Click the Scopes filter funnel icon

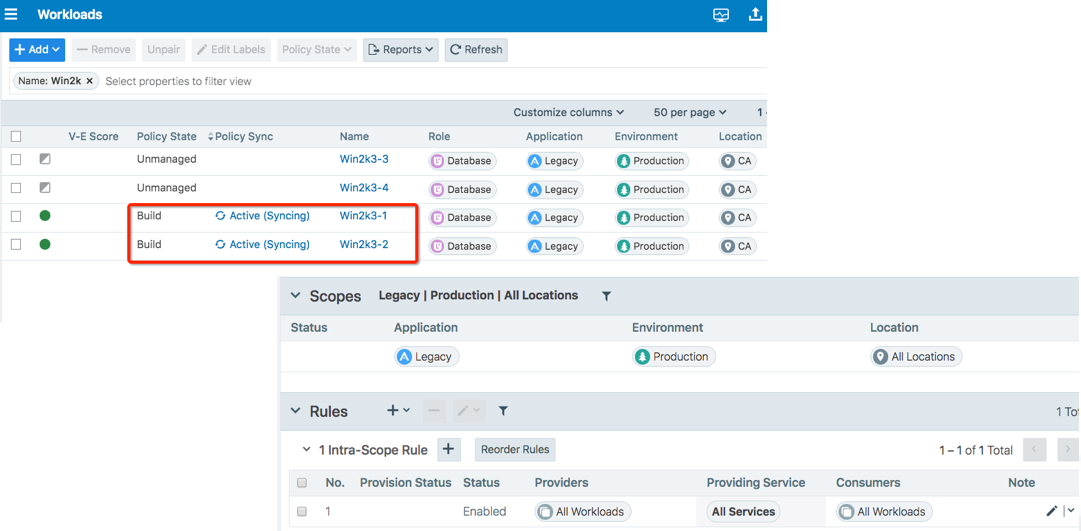click(x=606, y=296)
